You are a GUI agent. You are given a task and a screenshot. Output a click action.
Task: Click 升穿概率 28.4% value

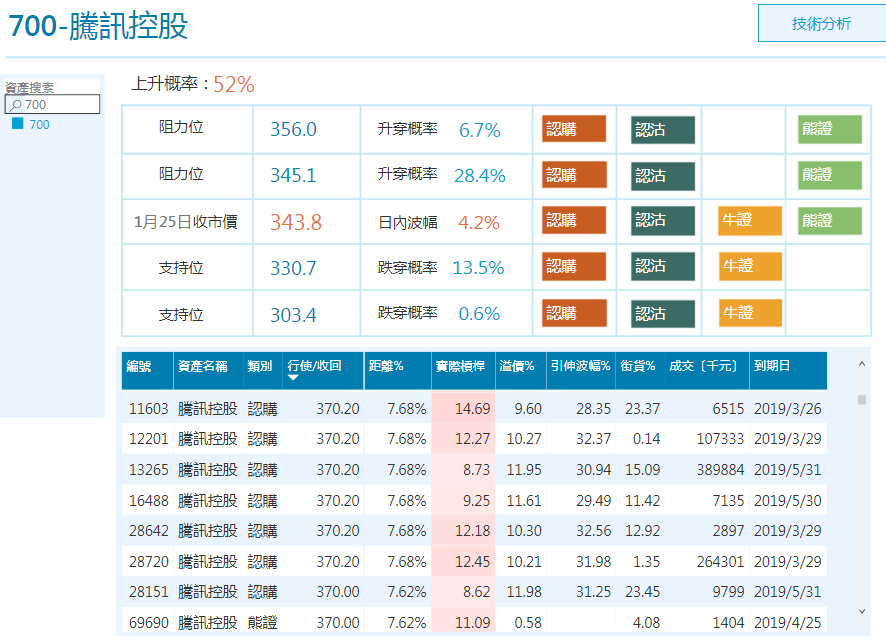(x=480, y=176)
